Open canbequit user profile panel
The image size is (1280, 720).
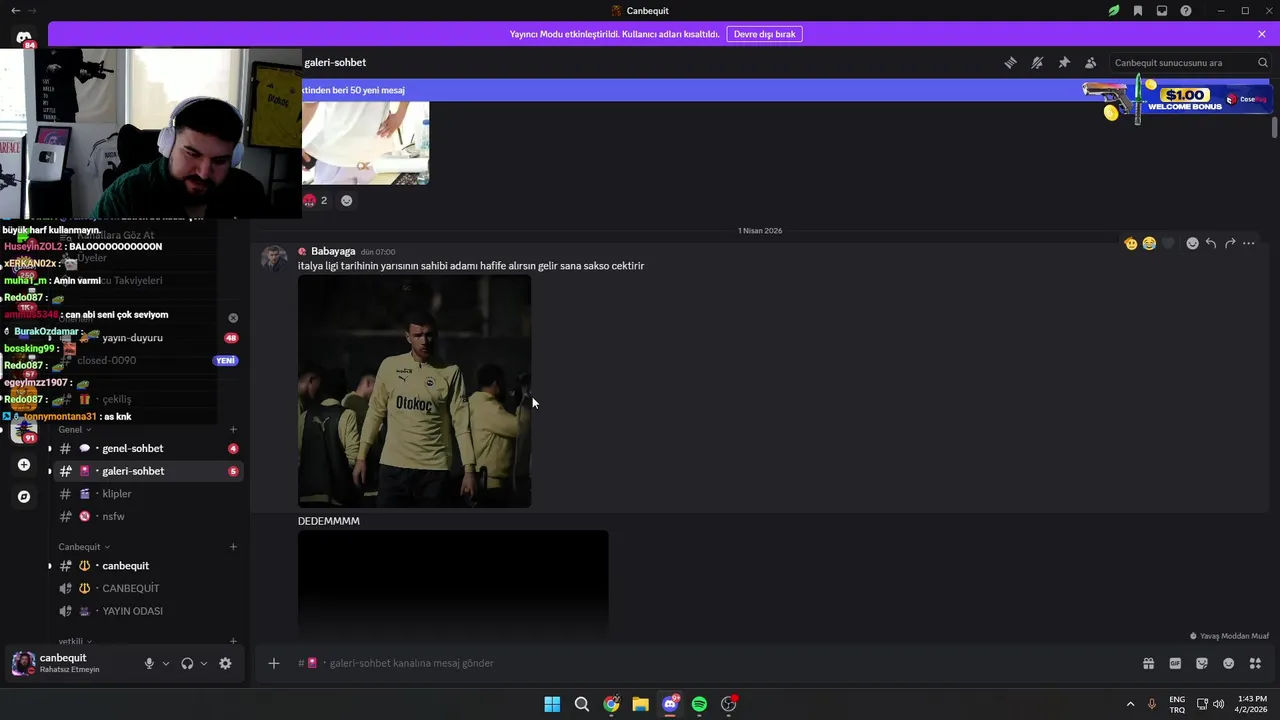pos(70,663)
